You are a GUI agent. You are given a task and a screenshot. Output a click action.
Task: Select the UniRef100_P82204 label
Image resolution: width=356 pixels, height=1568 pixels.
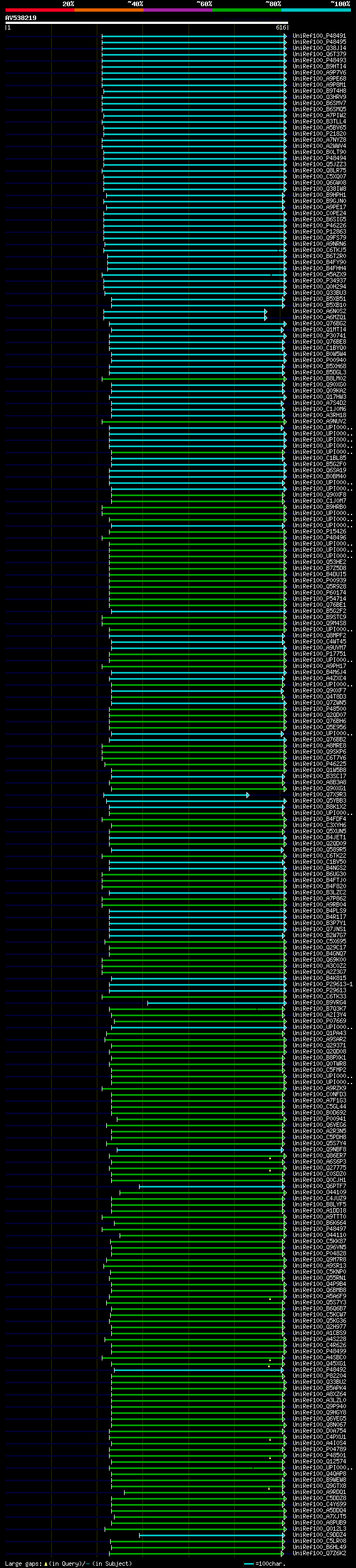(319, 1376)
